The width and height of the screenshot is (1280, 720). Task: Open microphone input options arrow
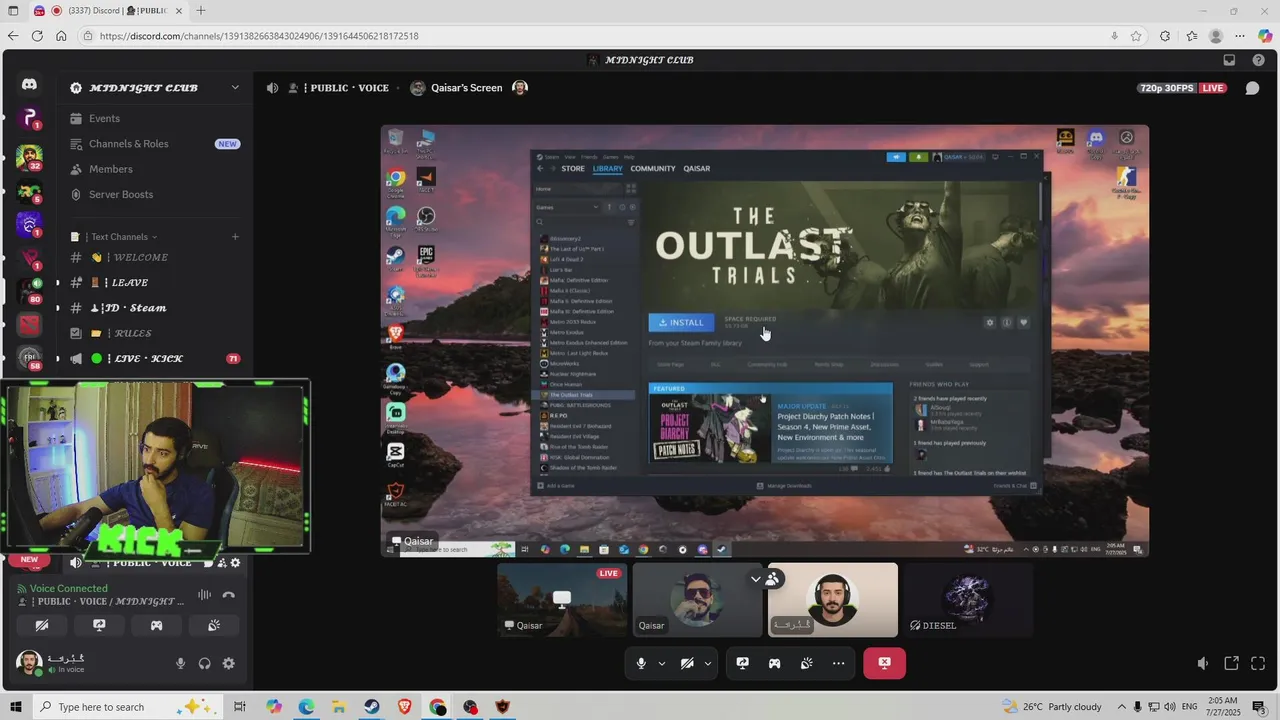(662, 663)
